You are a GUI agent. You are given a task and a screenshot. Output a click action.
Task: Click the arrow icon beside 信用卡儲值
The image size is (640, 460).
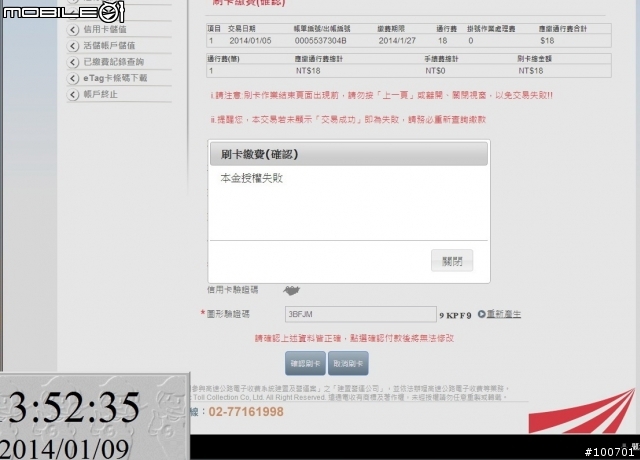coord(73,30)
